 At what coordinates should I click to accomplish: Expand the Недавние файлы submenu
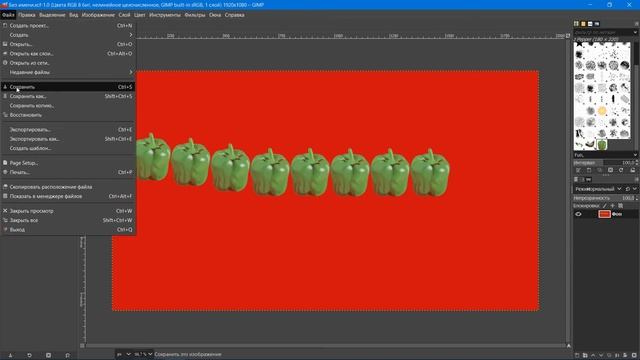tap(68, 72)
